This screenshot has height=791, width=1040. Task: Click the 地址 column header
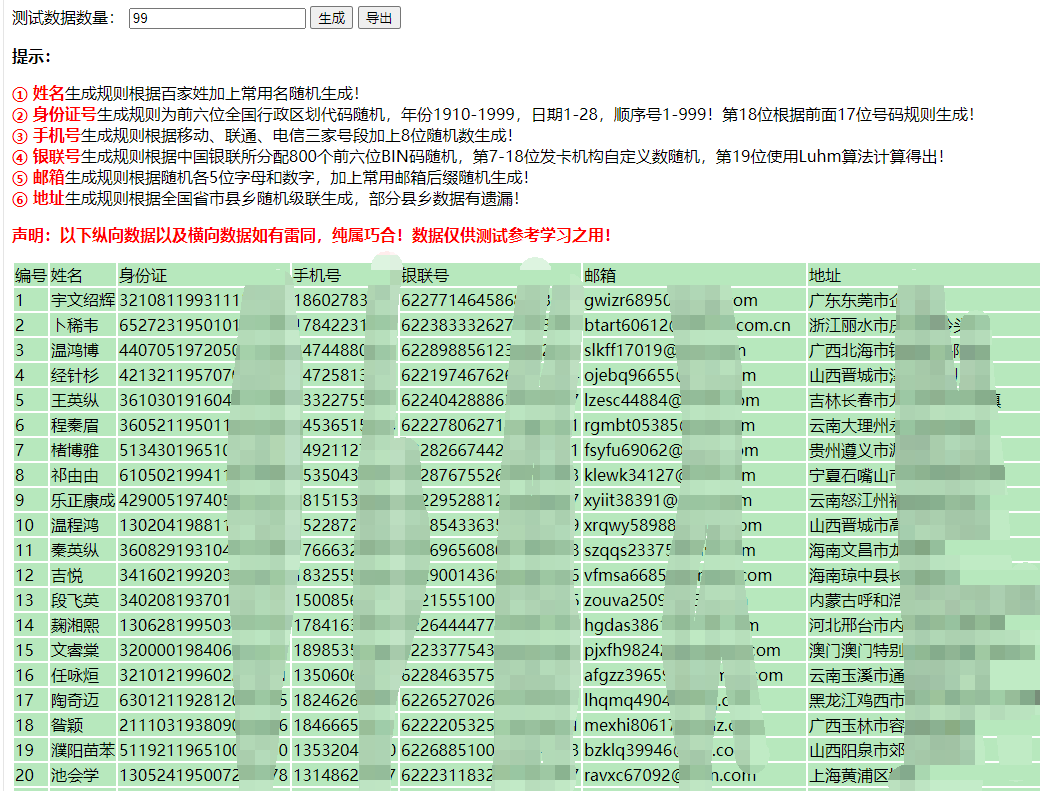pos(825,276)
